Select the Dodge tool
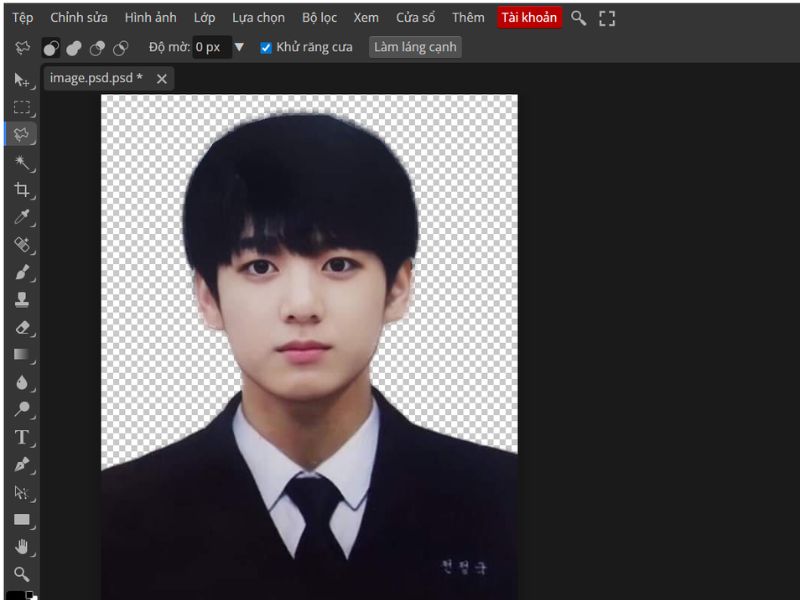Viewport: 800px width, 600px height. coord(21,409)
